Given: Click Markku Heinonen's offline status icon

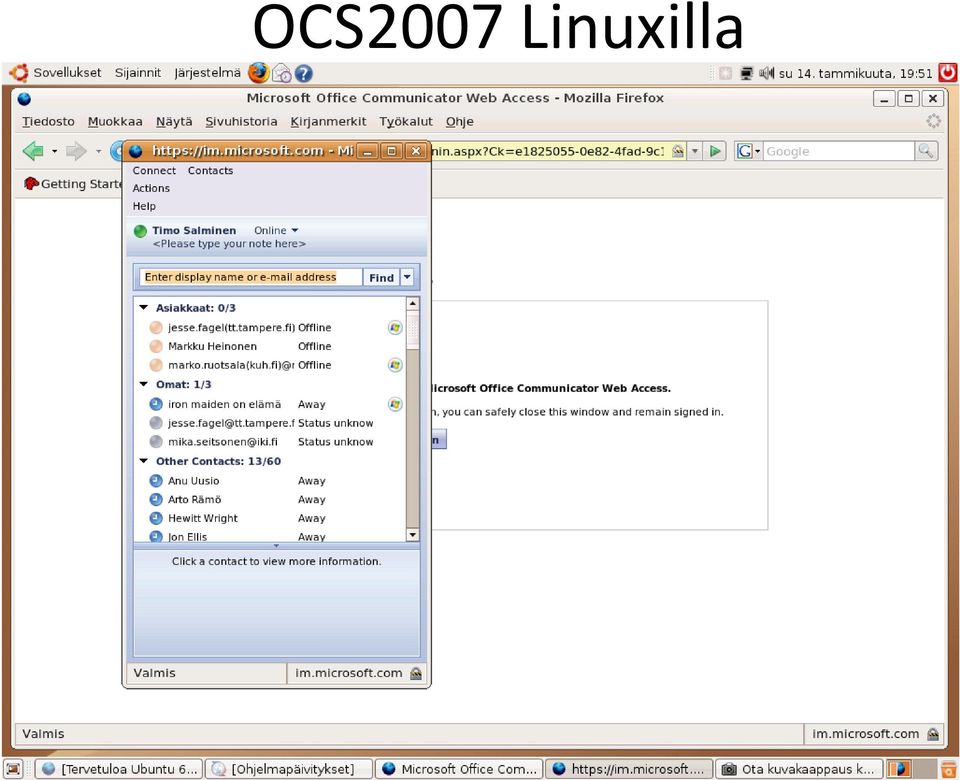Looking at the screenshot, I should (156, 346).
